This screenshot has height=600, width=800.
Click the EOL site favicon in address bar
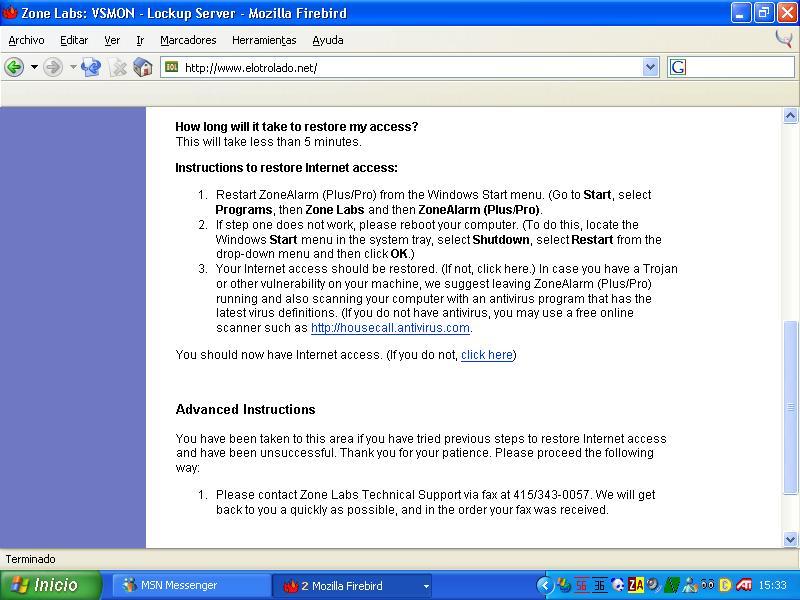click(171, 67)
